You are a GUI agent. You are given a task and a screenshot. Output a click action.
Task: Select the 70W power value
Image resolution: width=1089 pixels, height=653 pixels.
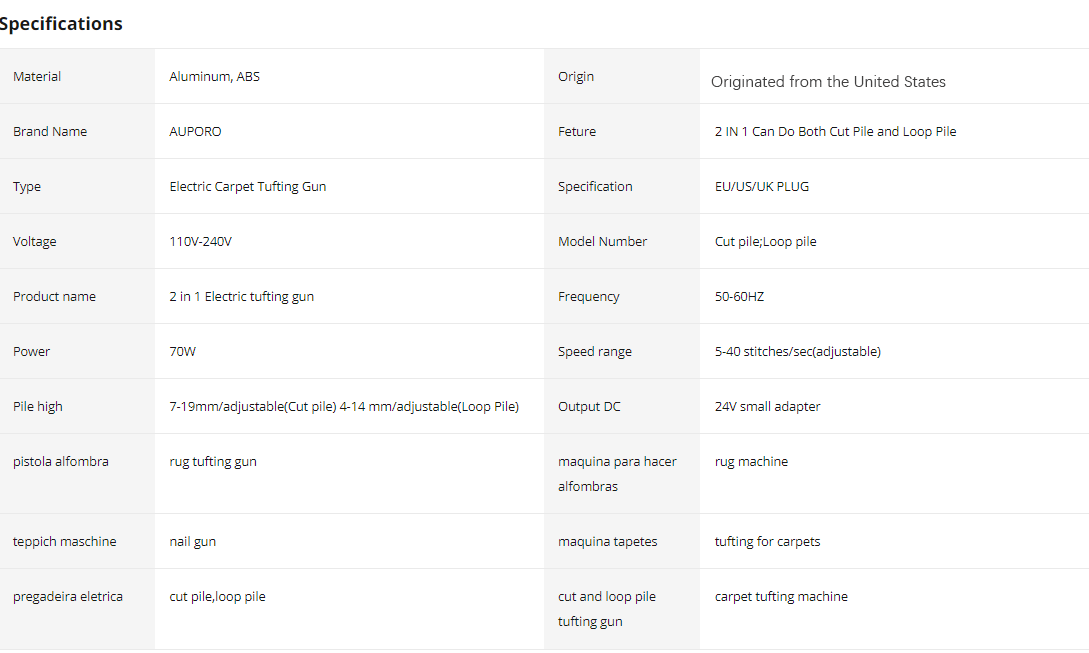(182, 351)
